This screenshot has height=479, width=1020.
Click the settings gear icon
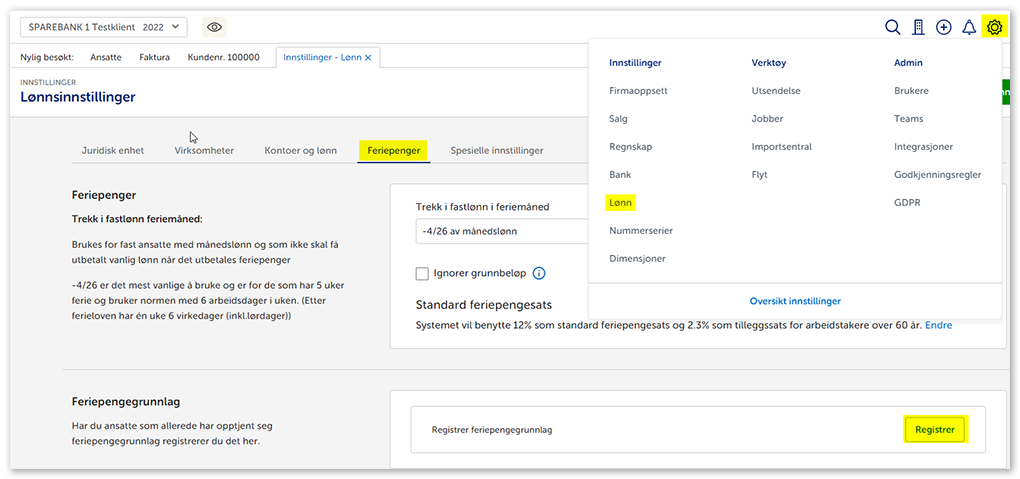[994, 27]
